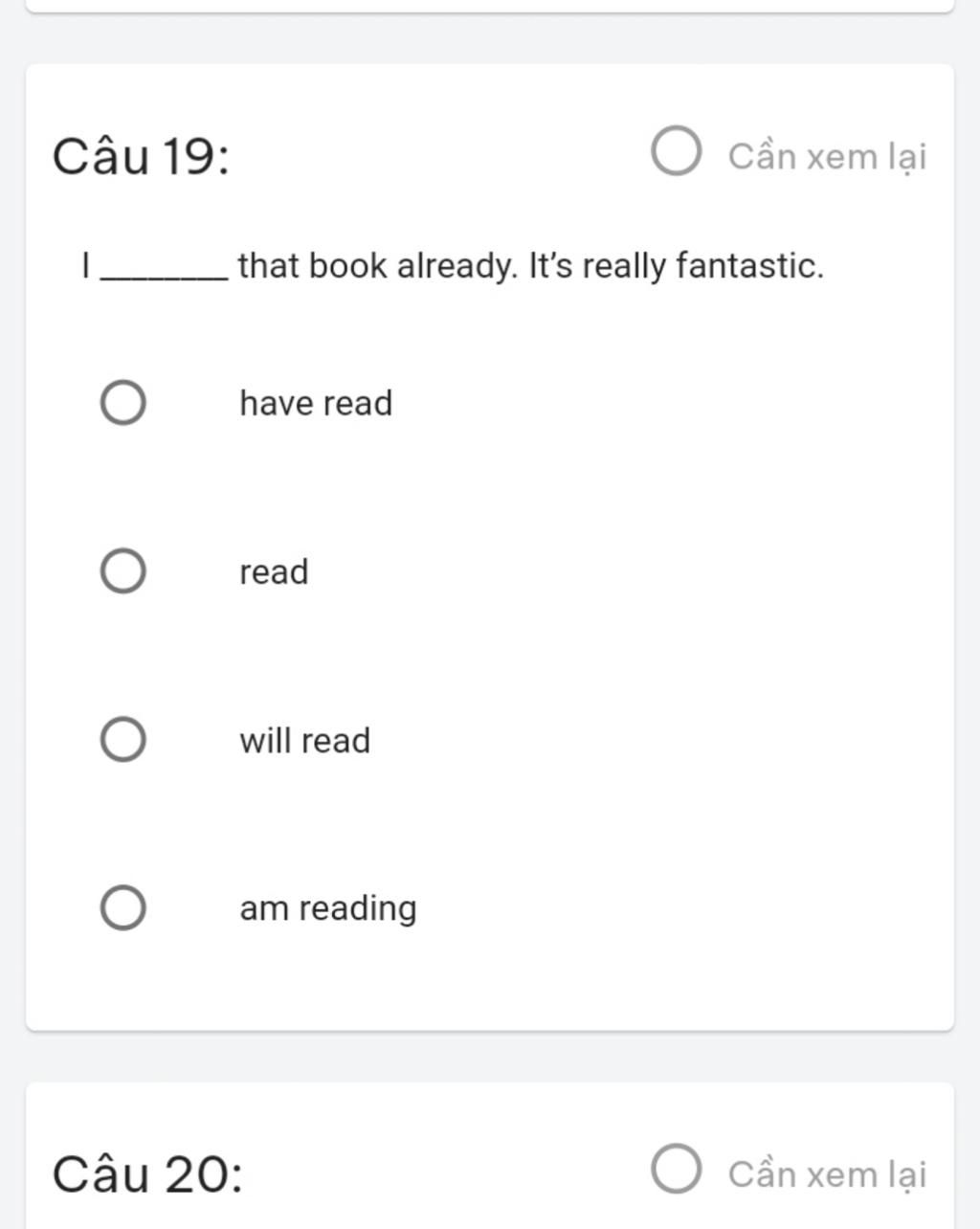Viewport: 980px width, 1229px height.
Task: Click the "have read" answer text
Action: (316, 403)
